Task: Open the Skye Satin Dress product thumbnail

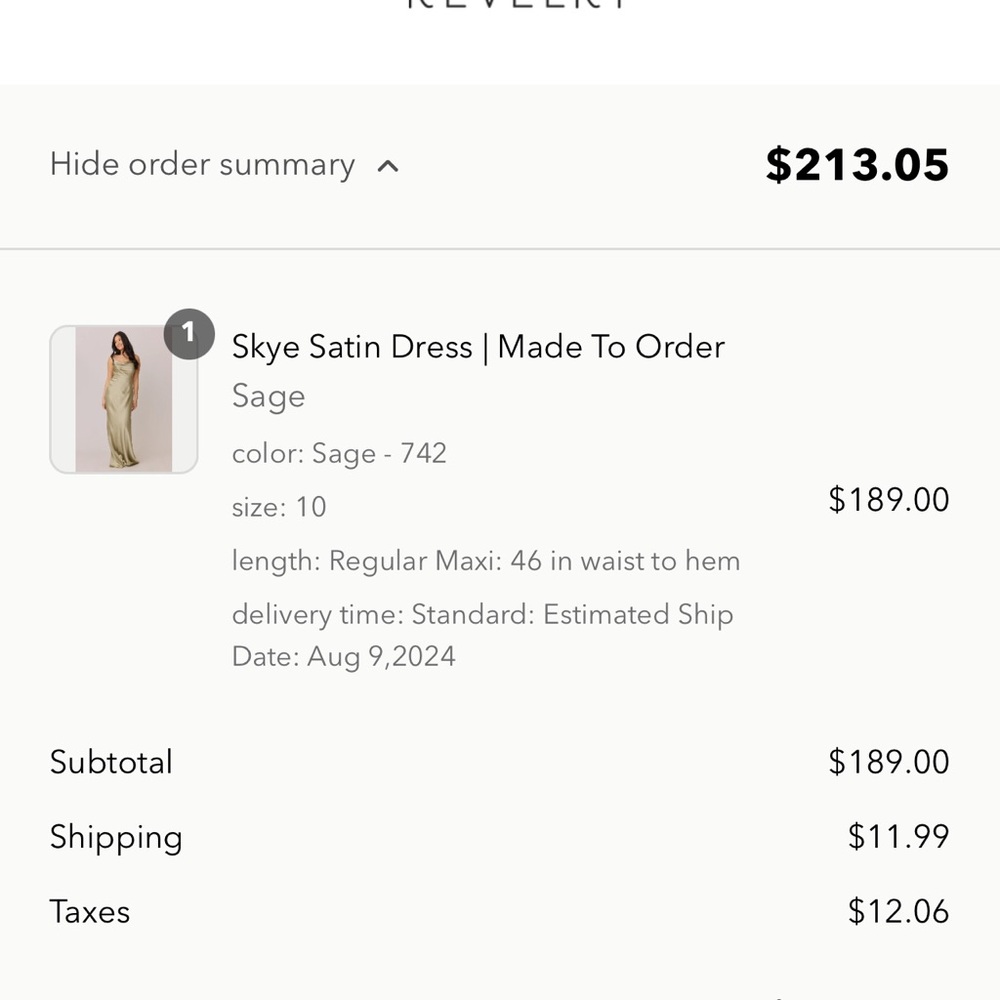Action: (x=123, y=399)
